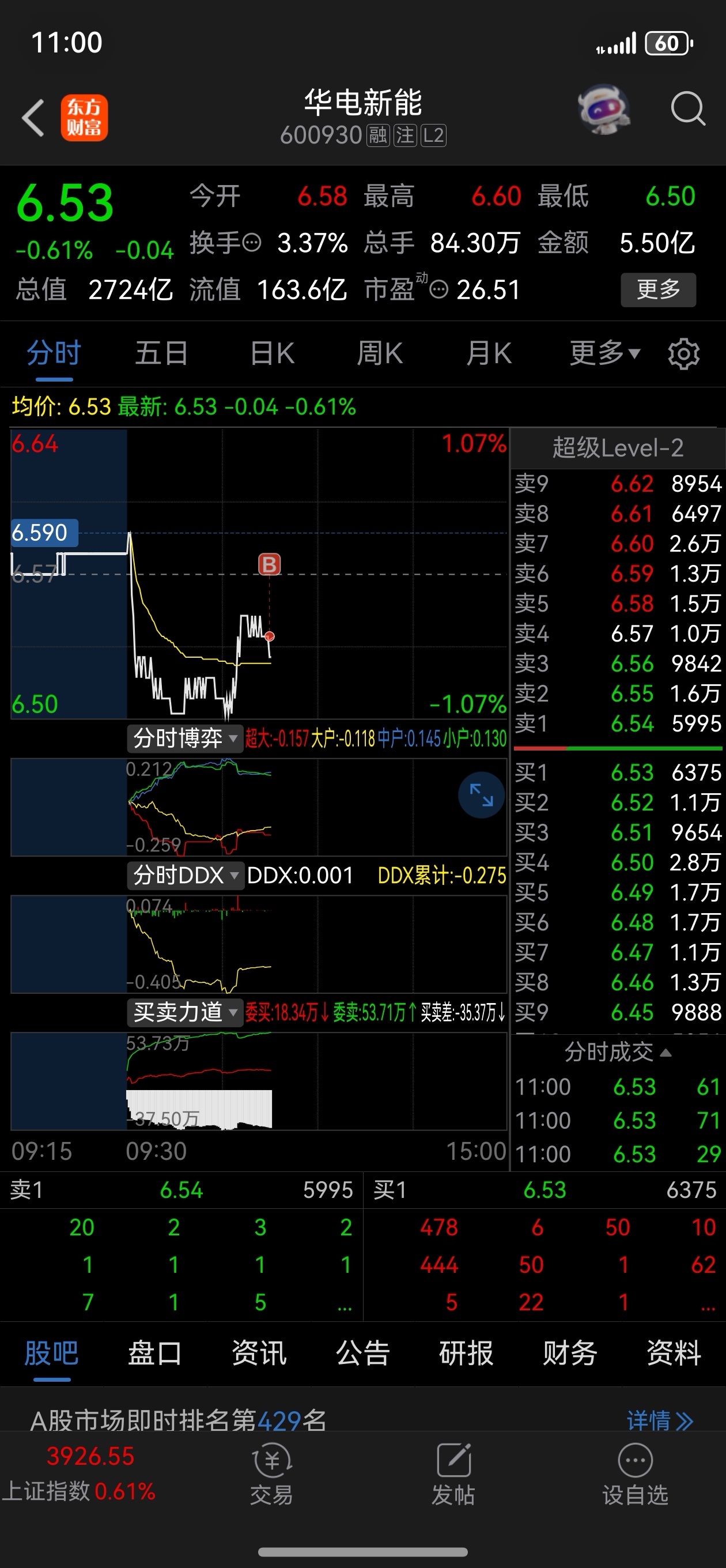726x1568 pixels.
Task: Open the 资料 tab
Action: point(674,1354)
